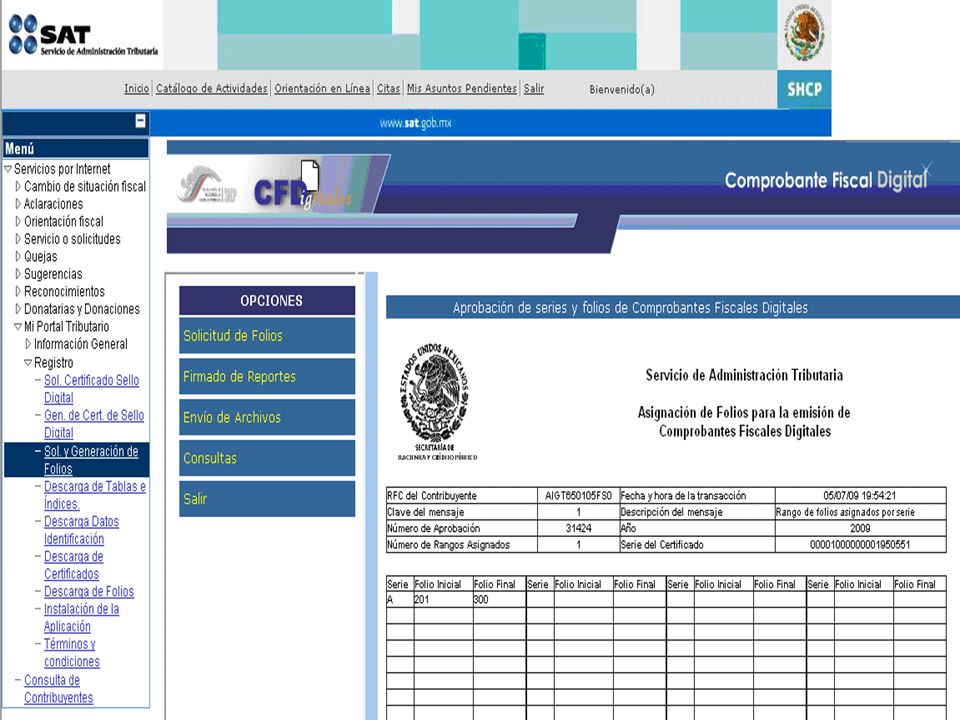Open Catálogo de Actividades
The image size is (960, 720).
[x=212, y=89]
